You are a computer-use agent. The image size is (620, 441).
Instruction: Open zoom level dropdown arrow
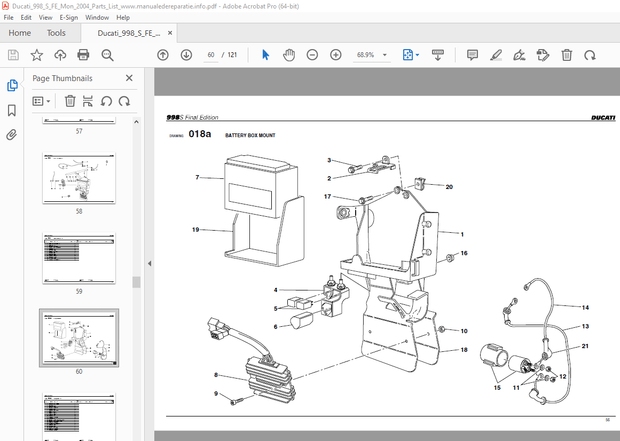[385, 55]
